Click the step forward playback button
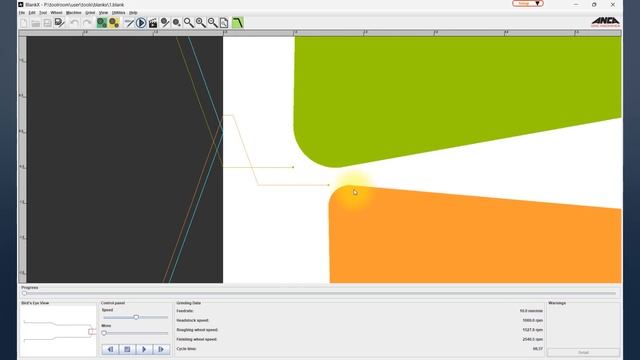 pos(161,349)
